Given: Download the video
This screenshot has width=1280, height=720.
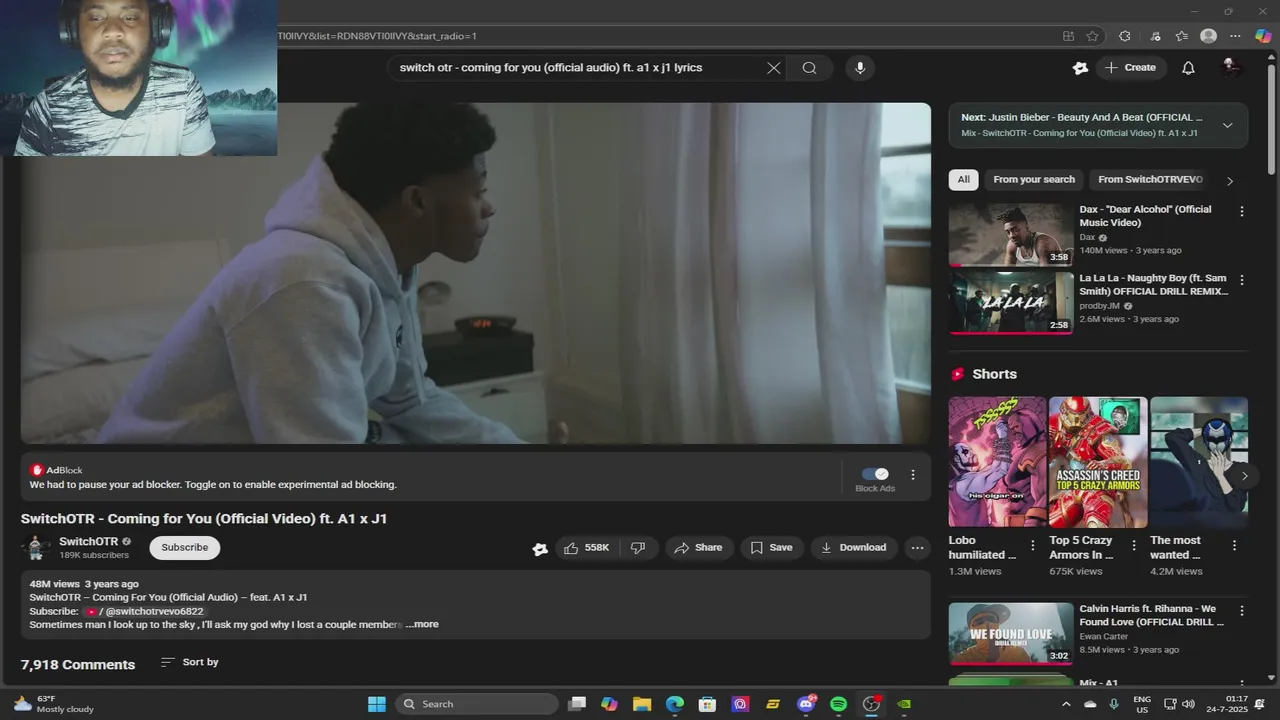Looking at the screenshot, I should (x=854, y=548).
